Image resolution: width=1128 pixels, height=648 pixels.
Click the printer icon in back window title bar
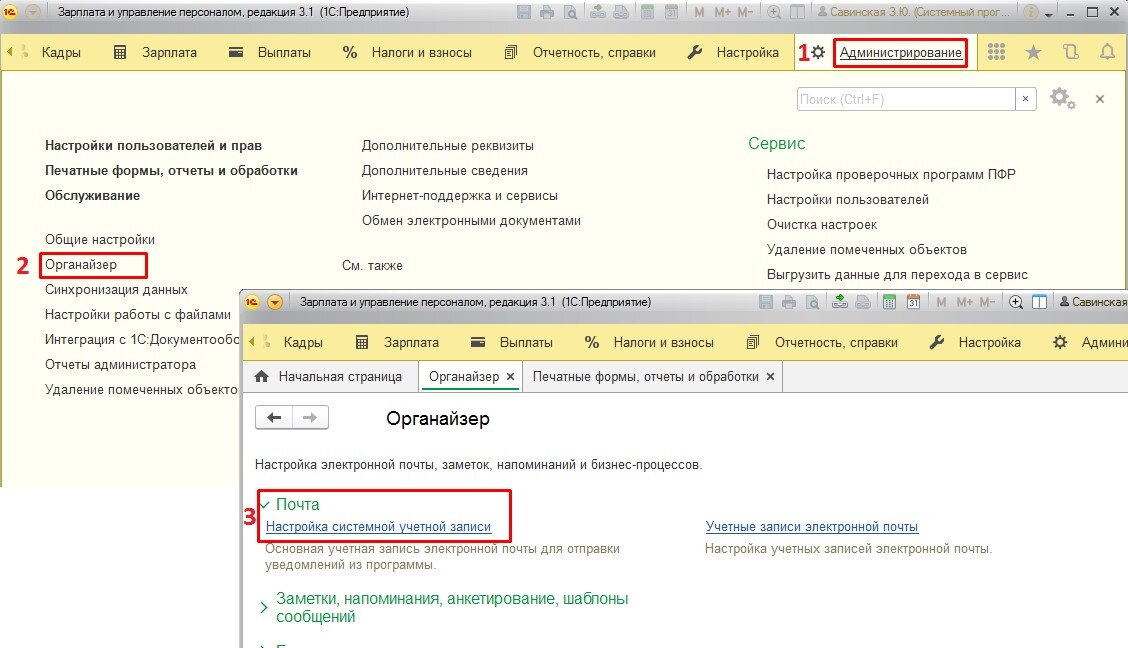(x=547, y=12)
